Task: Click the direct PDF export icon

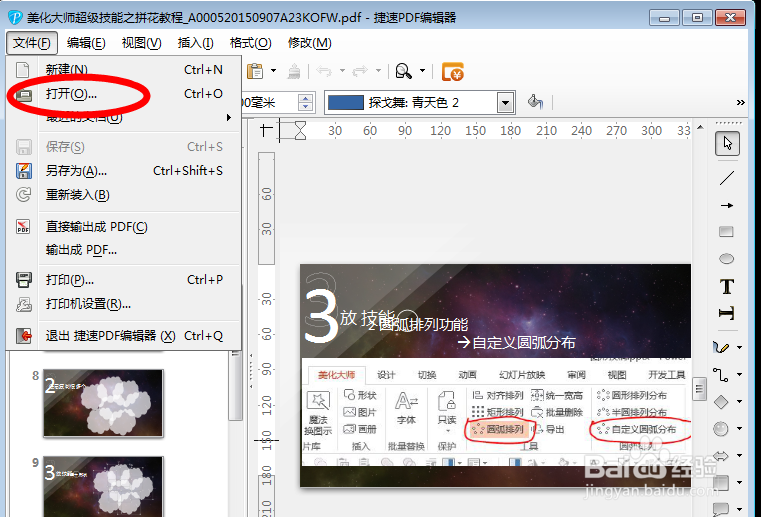Action: [23, 227]
